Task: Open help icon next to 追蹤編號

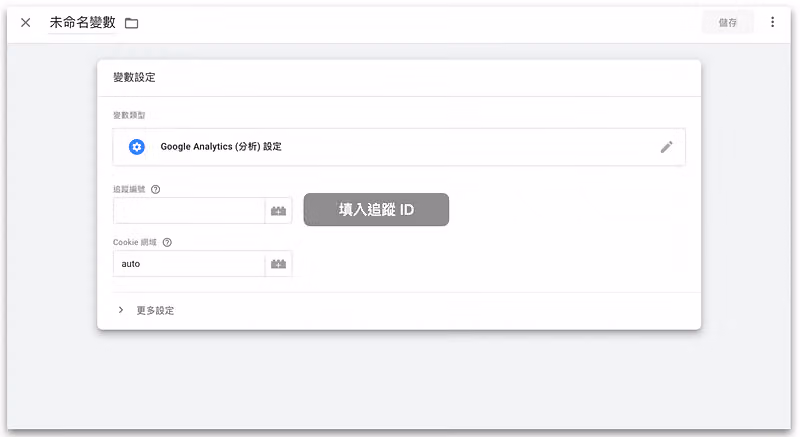Action: pyautogui.click(x=156, y=189)
